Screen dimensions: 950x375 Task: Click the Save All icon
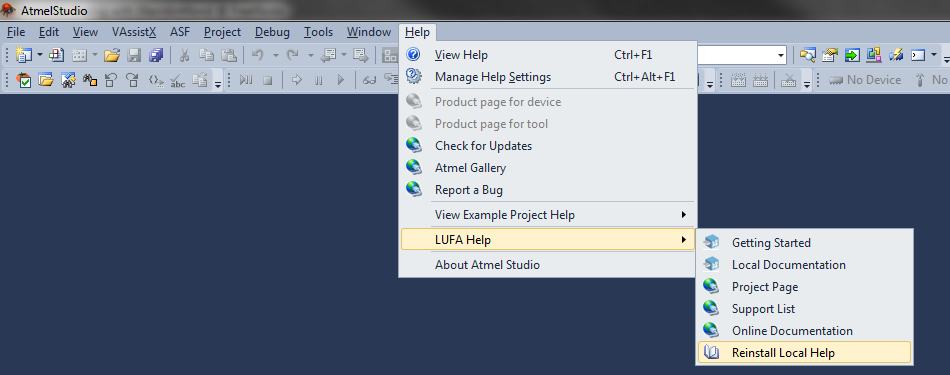[x=156, y=55]
